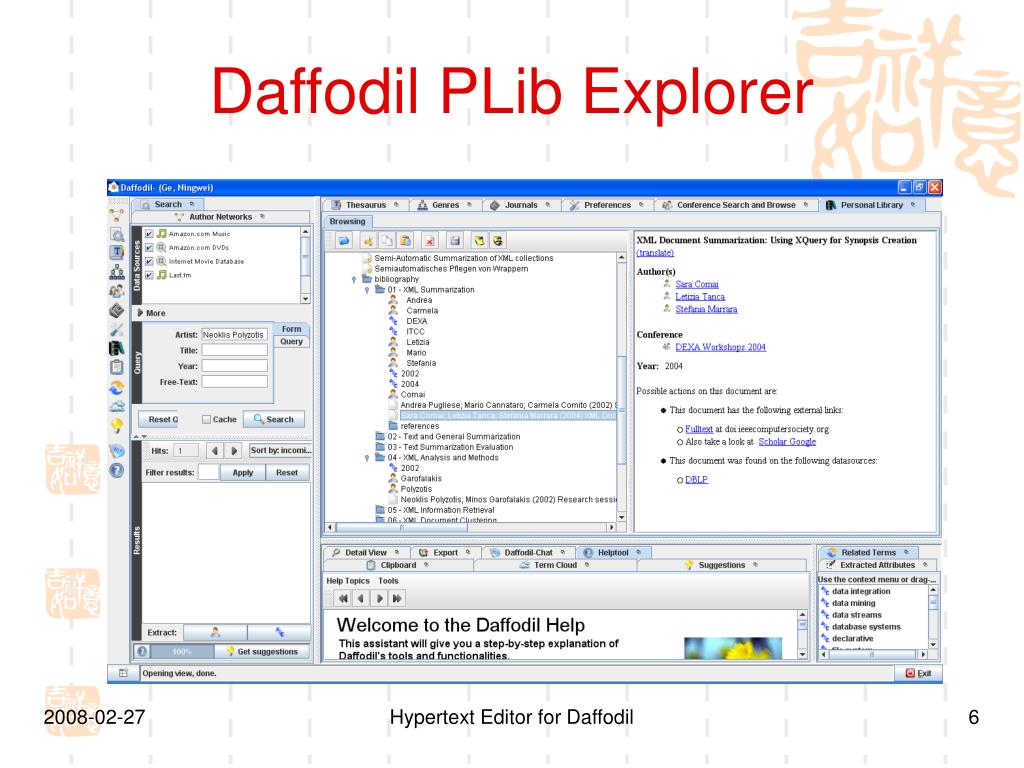This screenshot has height=768, width=1024.
Task: Open the people/co-authors sidebar icon
Action: point(117,291)
